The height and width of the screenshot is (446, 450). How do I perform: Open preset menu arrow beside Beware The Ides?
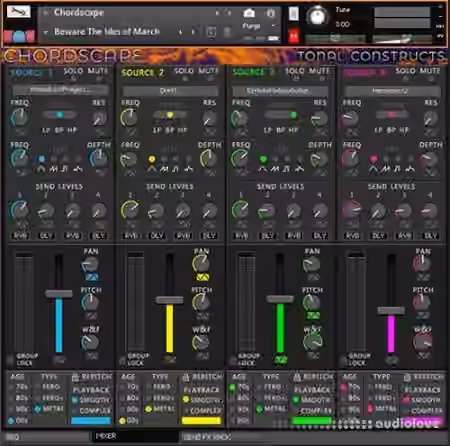46,32
